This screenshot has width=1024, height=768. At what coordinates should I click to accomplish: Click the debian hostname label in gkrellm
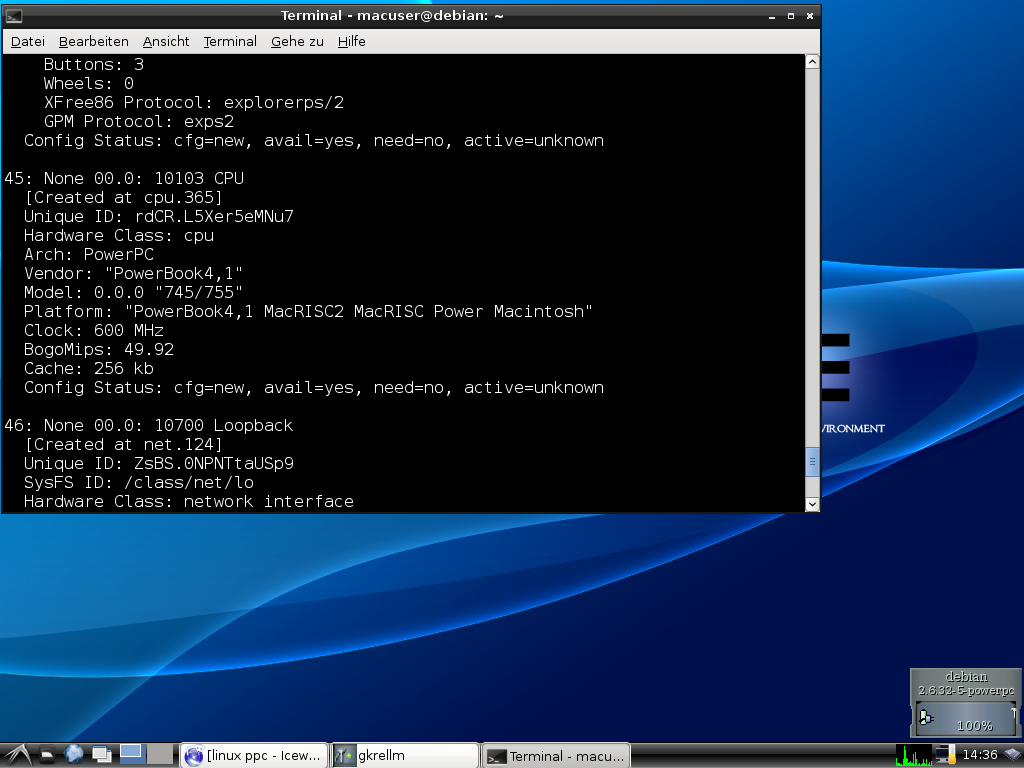(967, 677)
